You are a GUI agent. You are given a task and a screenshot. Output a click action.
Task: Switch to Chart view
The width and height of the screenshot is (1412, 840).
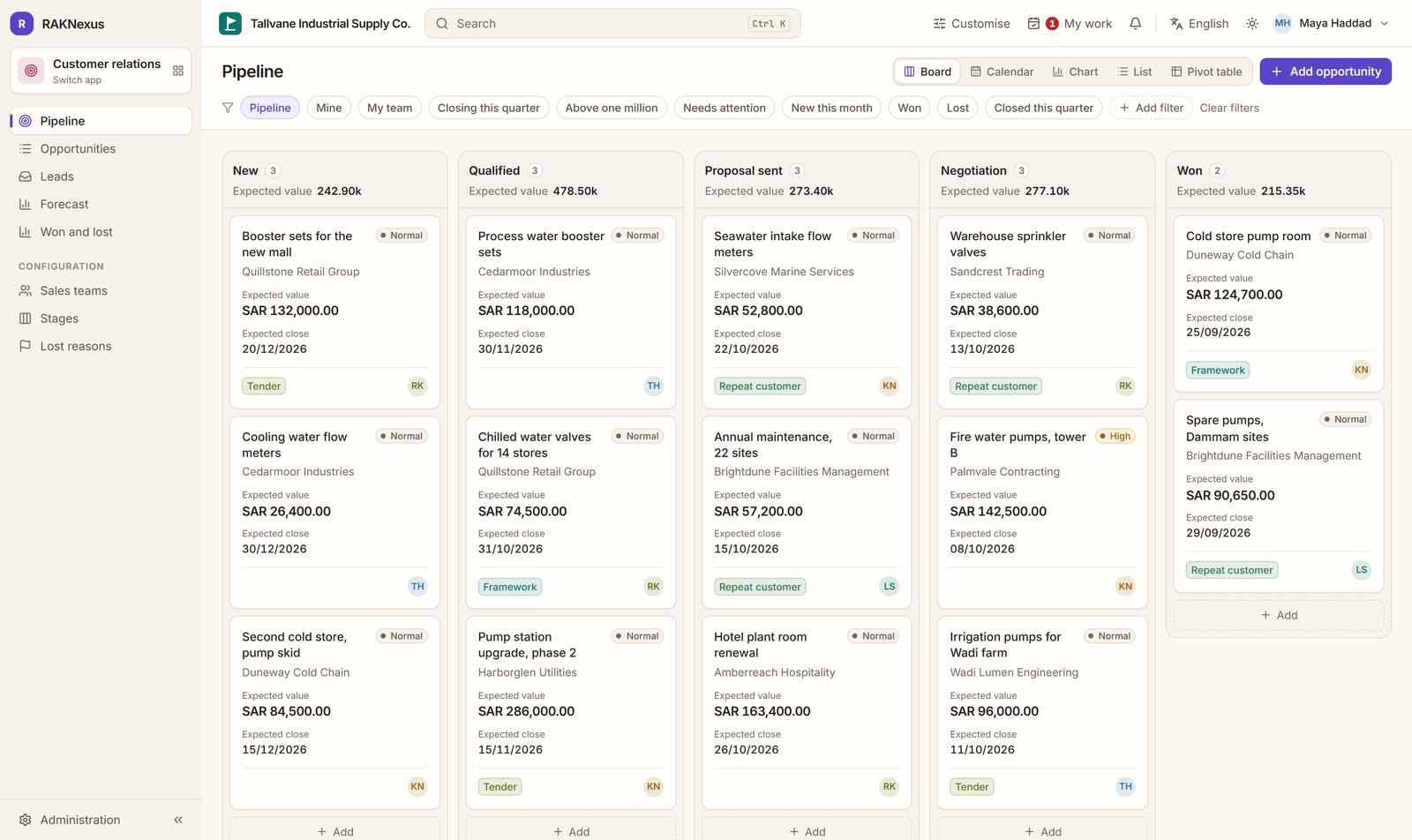point(1075,71)
